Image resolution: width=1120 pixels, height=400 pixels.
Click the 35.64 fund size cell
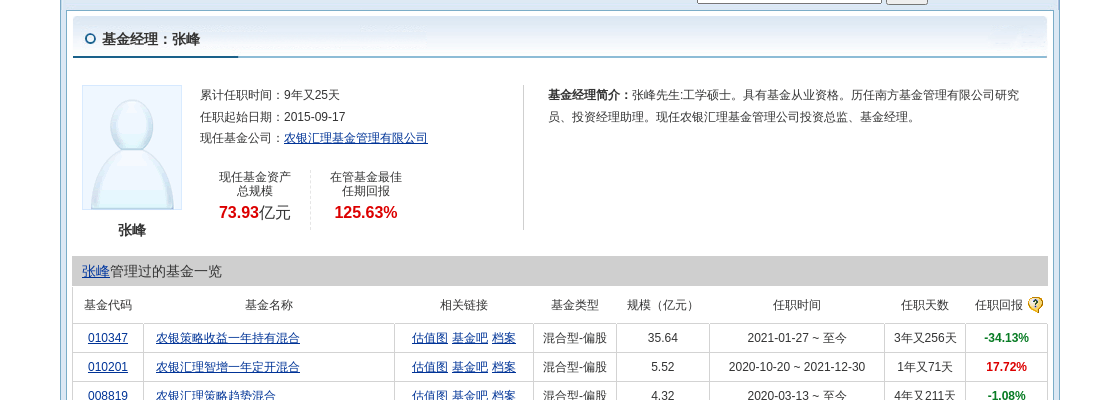[663, 338]
